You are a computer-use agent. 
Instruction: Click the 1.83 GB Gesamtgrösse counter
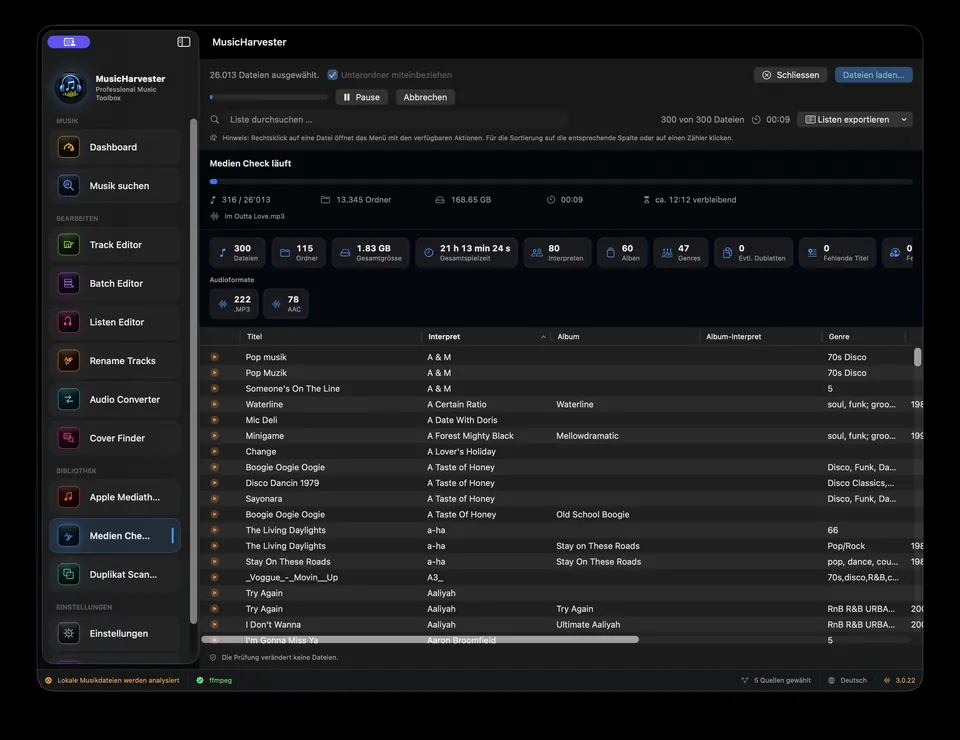(x=371, y=252)
